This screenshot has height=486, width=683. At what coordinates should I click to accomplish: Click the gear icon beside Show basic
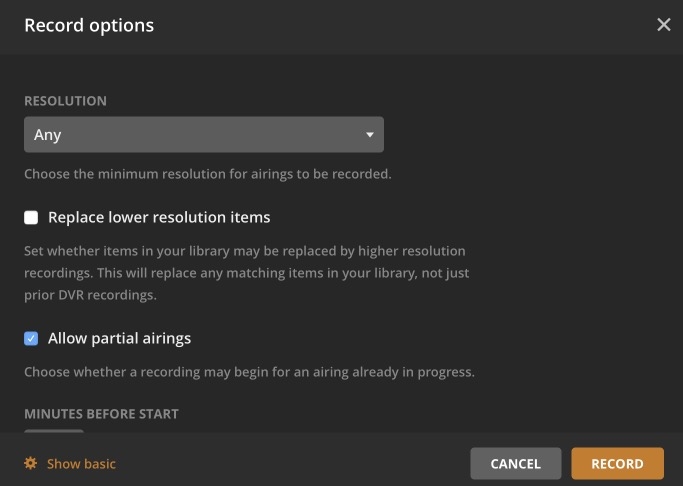(x=31, y=463)
